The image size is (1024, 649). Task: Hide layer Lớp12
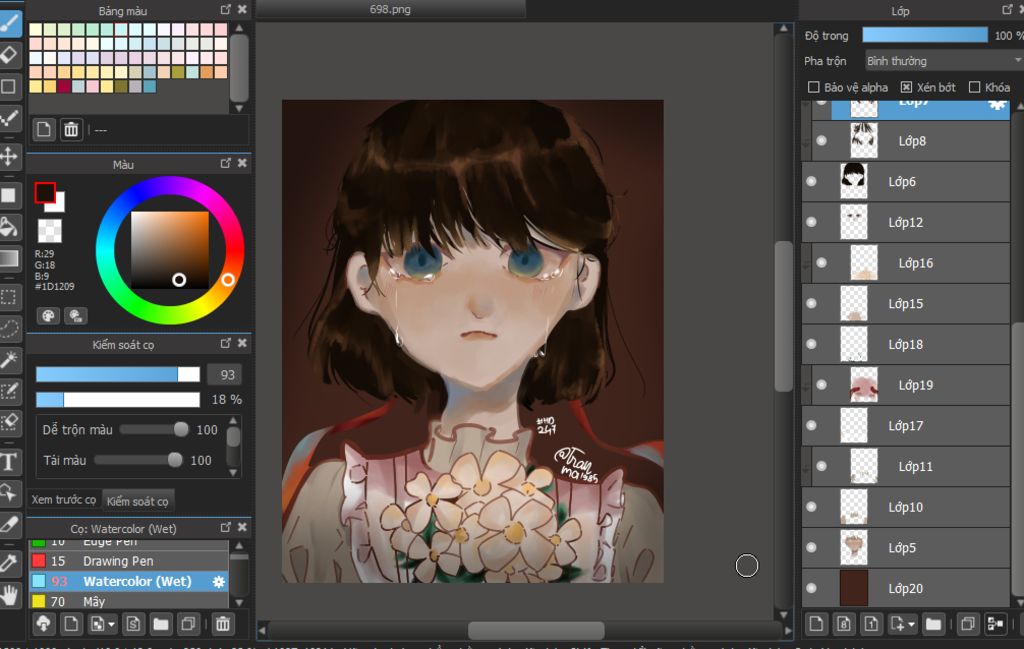(811, 222)
